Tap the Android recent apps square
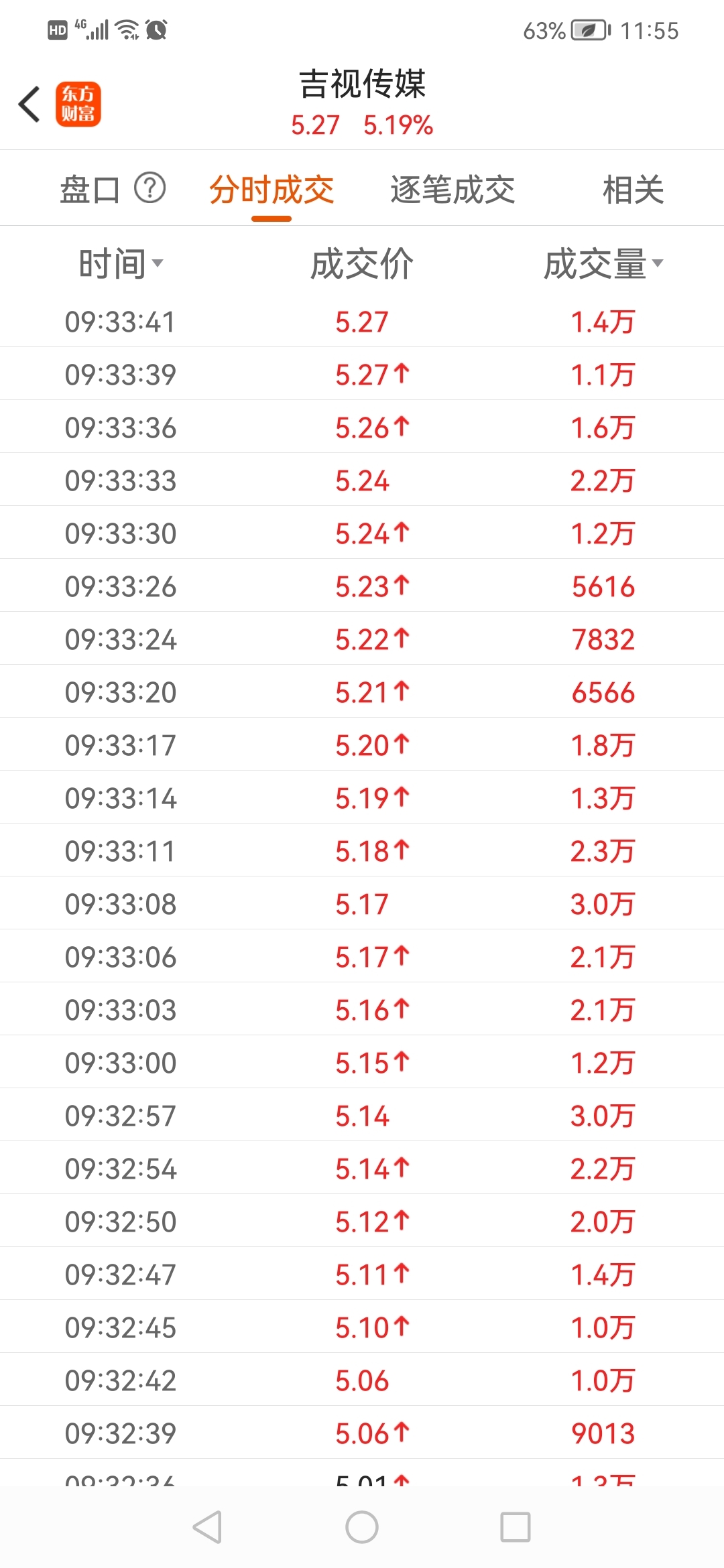Screen dimensions: 724x1568 (x=516, y=1527)
